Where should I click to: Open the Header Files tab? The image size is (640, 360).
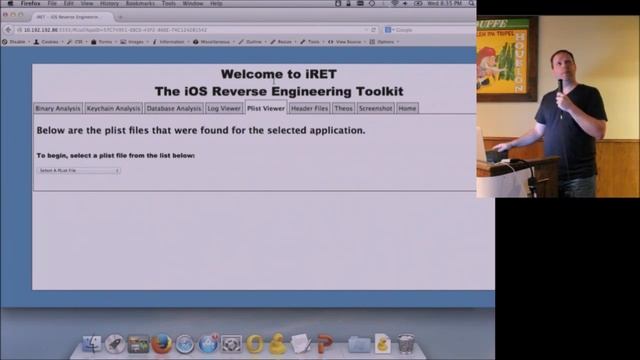pyautogui.click(x=309, y=108)
